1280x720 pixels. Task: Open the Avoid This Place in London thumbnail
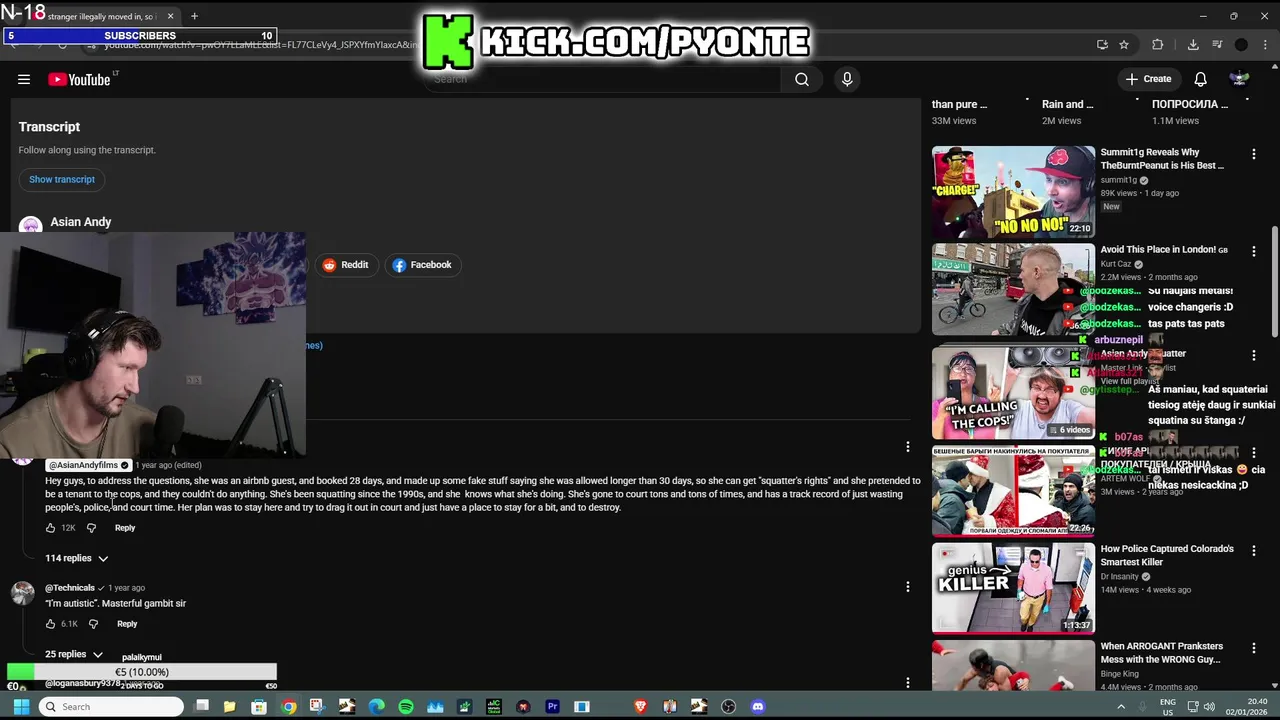[x=1013, y=290]
